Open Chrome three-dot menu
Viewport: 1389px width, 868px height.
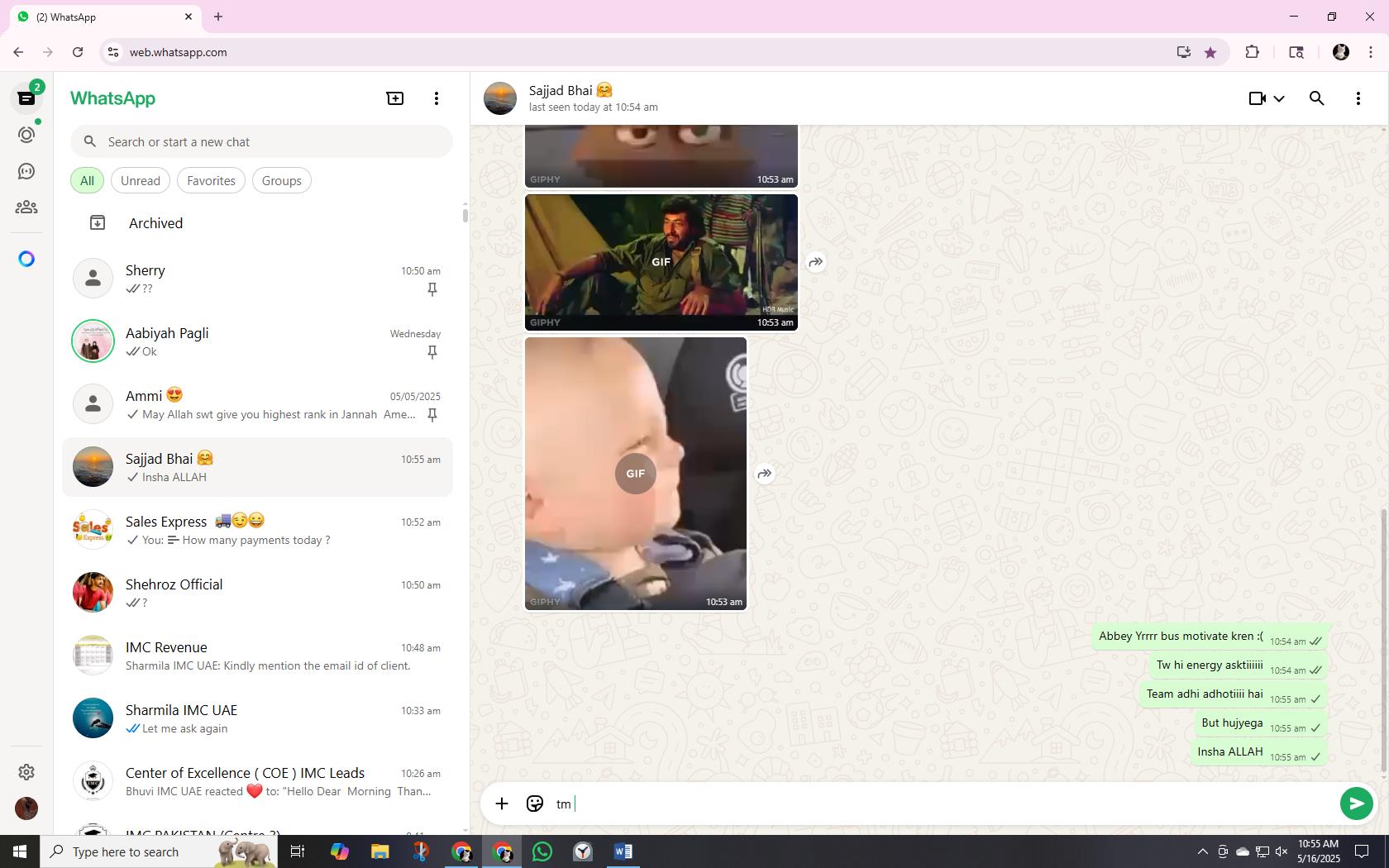click(1371, 52)
